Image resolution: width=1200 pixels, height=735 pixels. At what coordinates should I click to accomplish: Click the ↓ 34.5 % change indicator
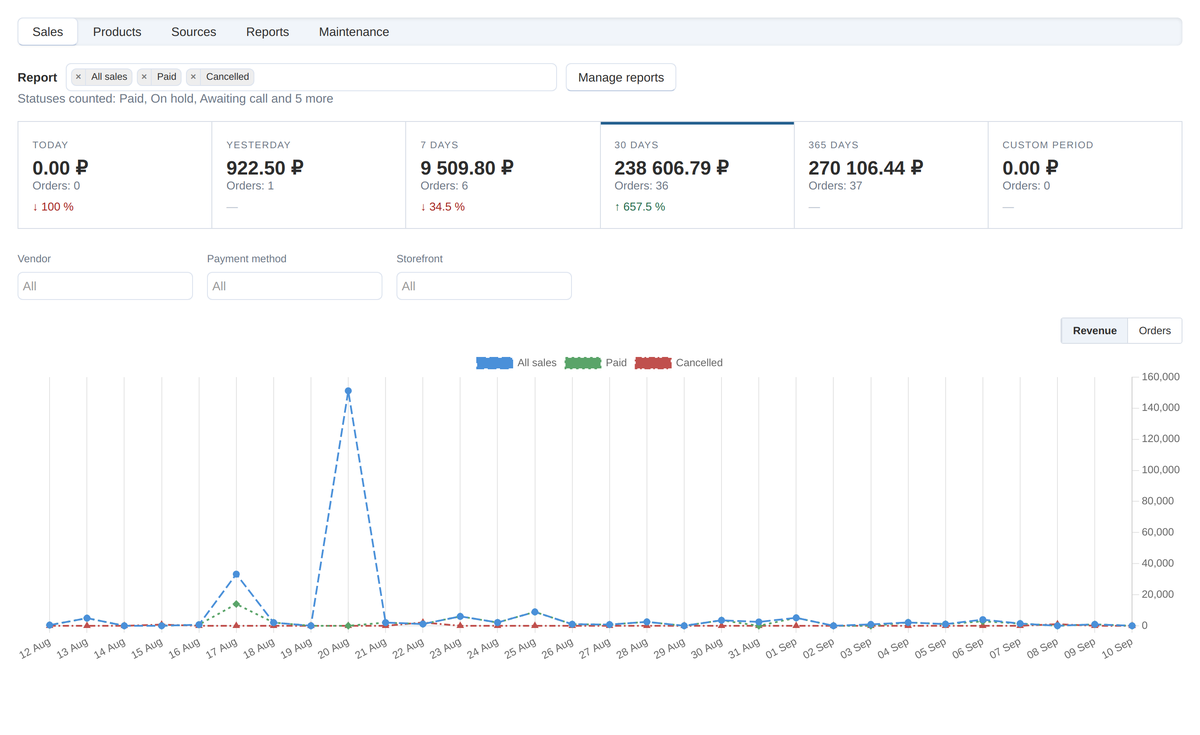(443, 207)
